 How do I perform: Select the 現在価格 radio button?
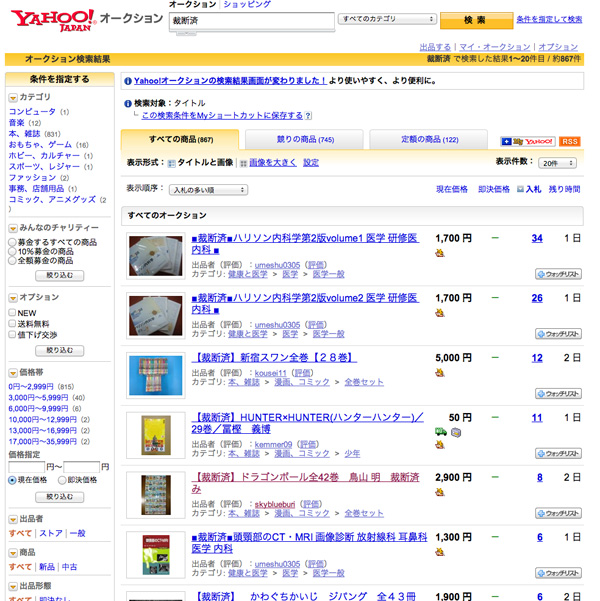pyautogui.click(x=12, y=480)
